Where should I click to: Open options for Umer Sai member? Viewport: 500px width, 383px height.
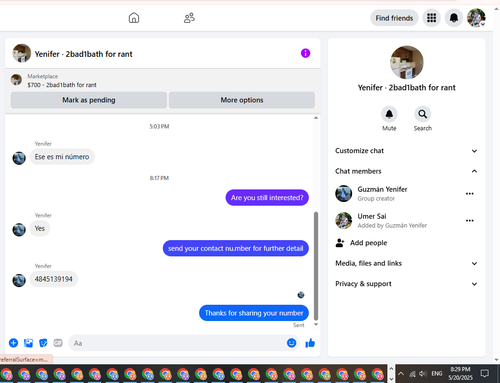point(470,221)
